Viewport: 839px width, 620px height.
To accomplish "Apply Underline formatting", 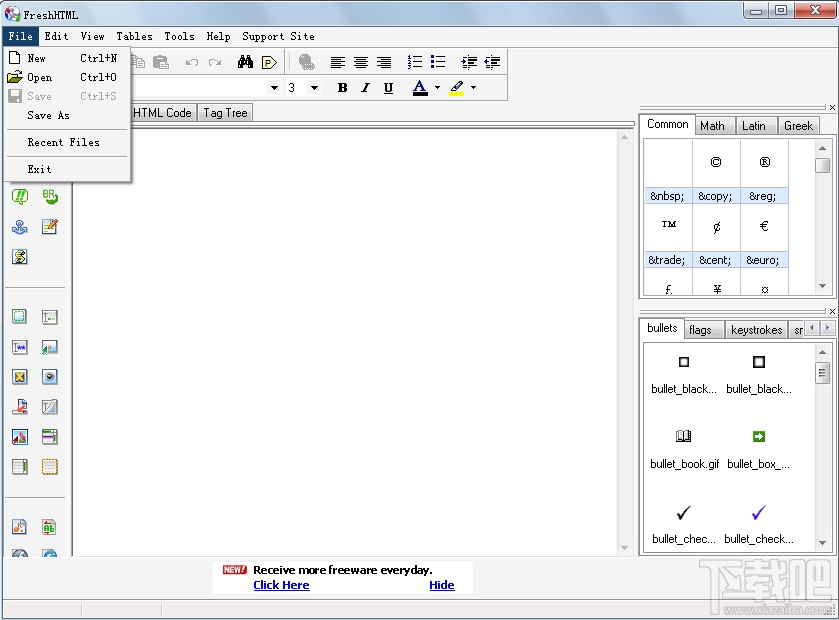I will (388, 88).
